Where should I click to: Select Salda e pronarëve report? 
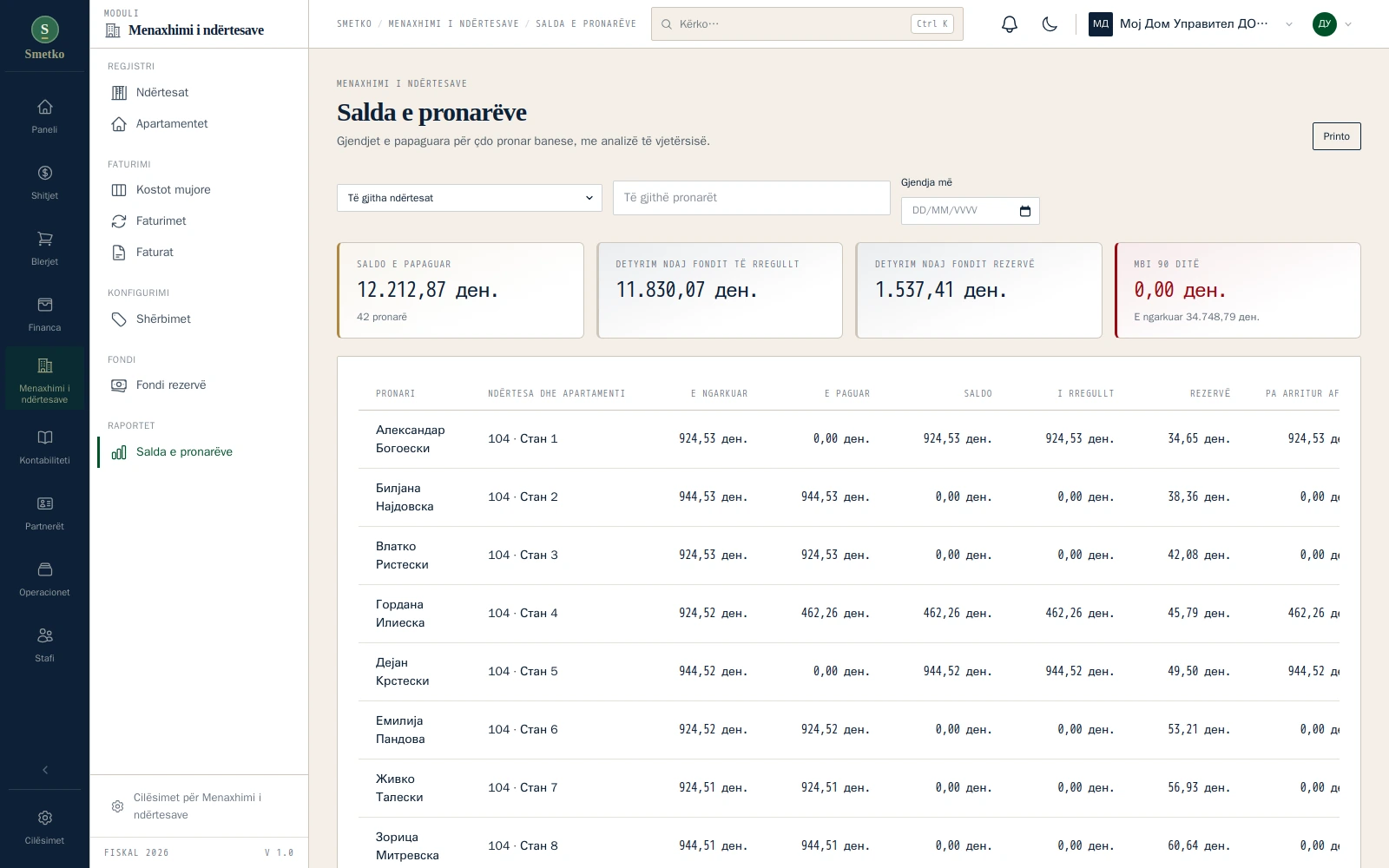point(200,452)
